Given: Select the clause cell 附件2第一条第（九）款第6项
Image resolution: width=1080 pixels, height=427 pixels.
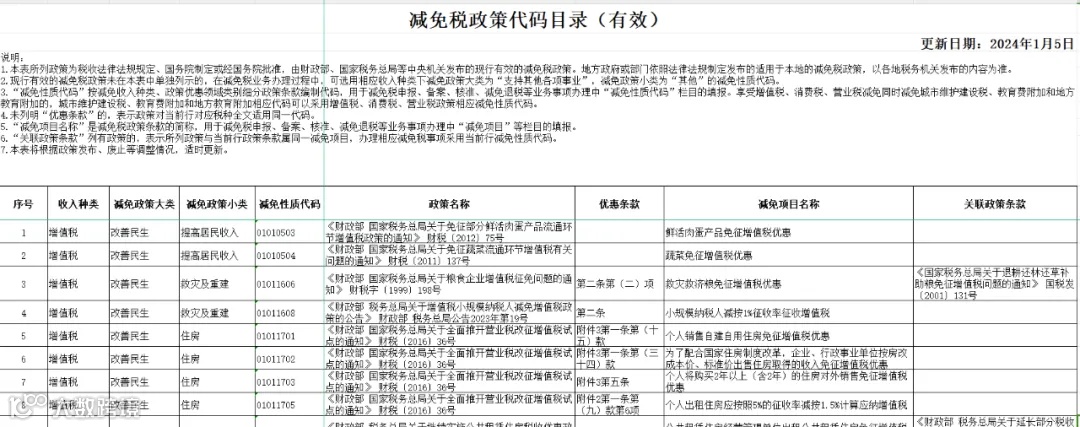Looking at the screenshot, I should point(619,404).
